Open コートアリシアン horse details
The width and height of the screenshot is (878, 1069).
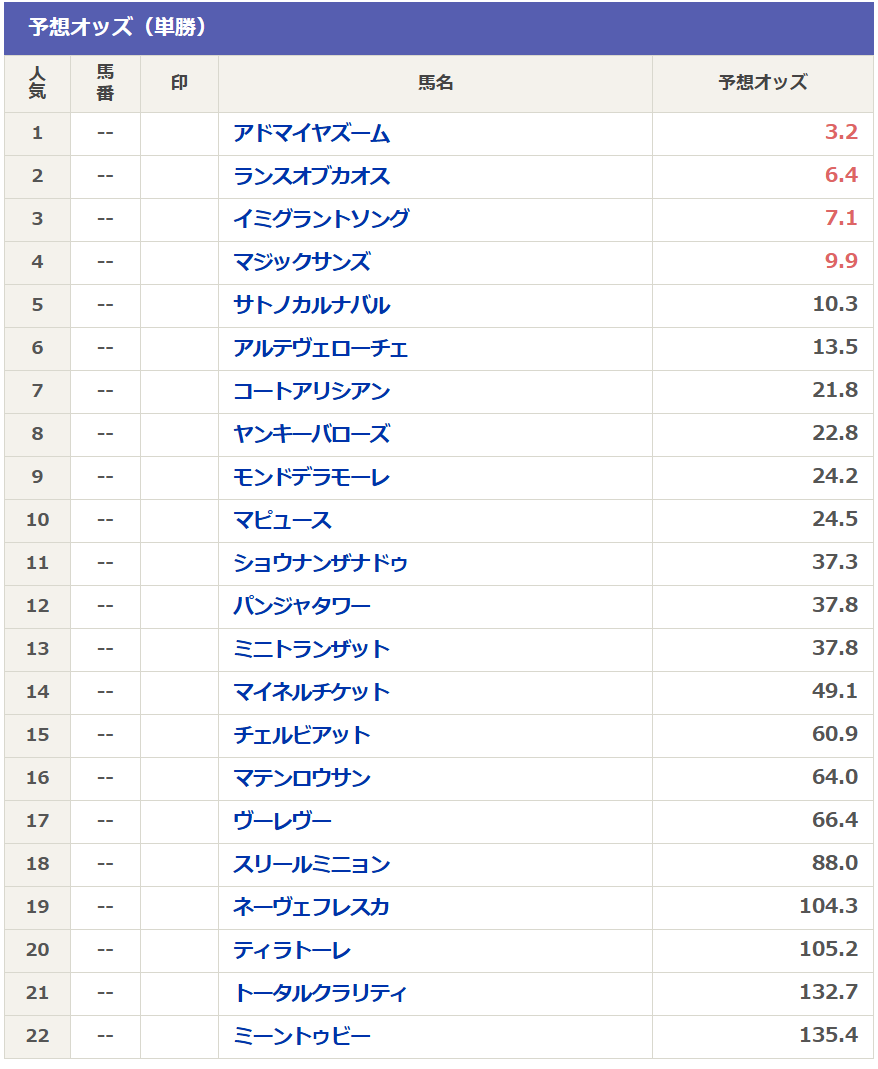[x=312, y=391]
